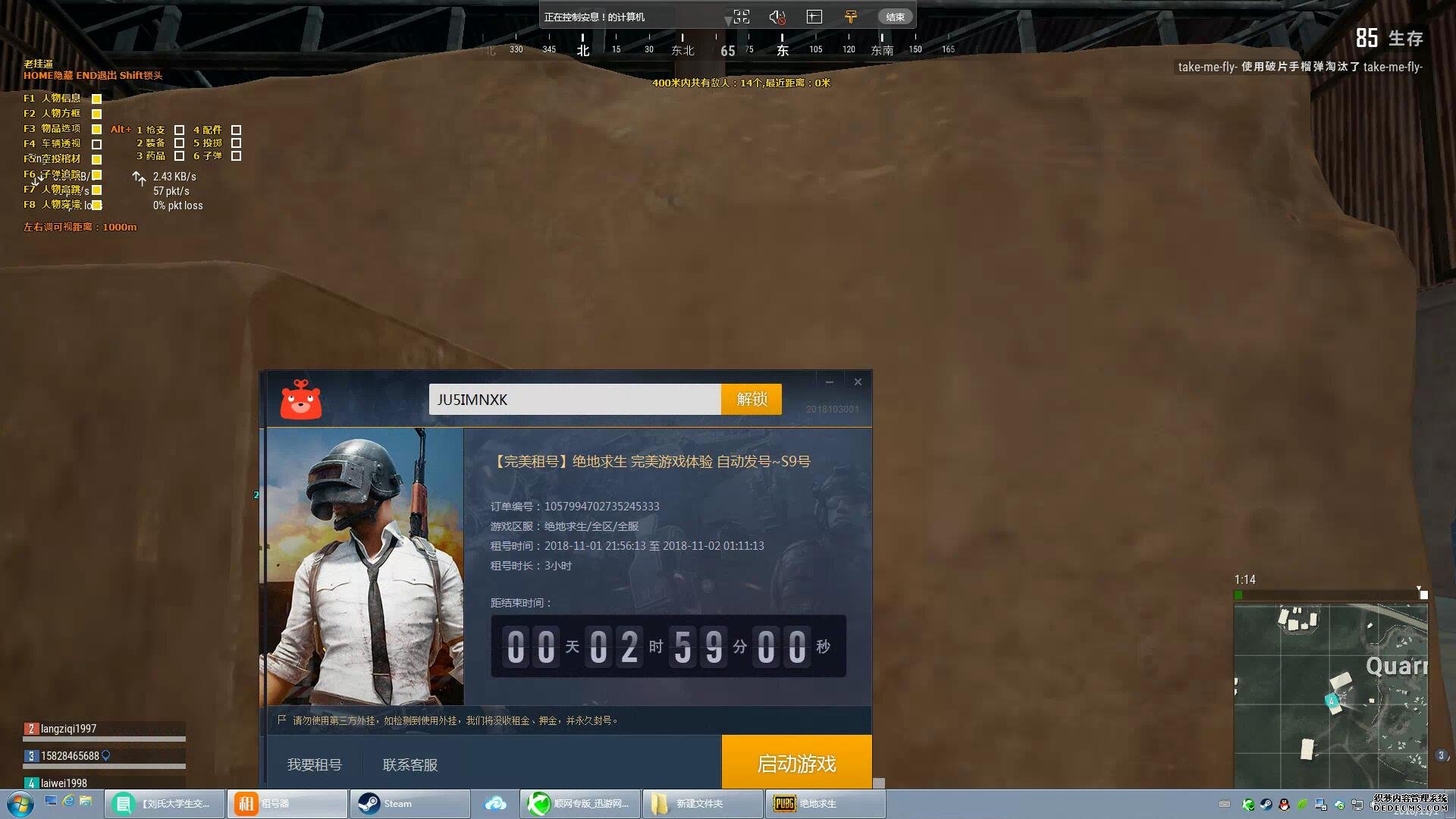Click the fullscreen icon in remote control bar

coord(741,17)
